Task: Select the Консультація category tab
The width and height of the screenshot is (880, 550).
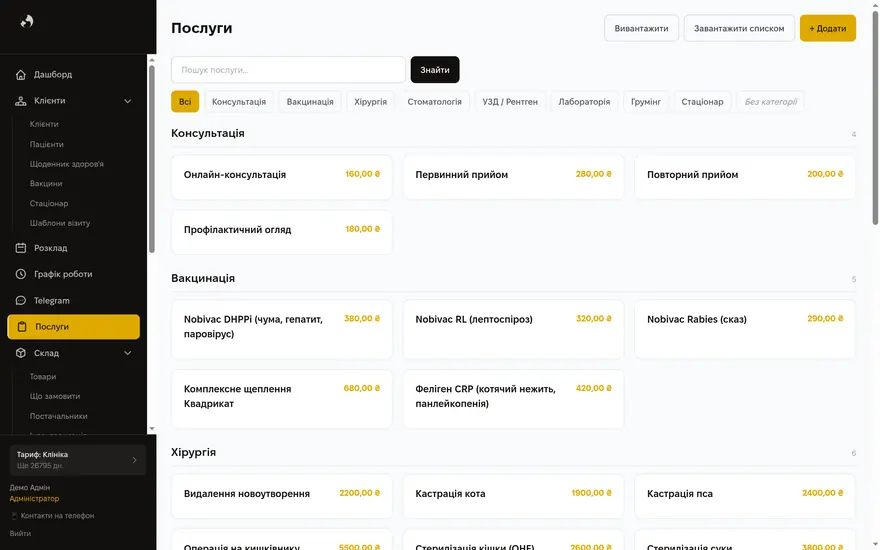Action: 239,102
